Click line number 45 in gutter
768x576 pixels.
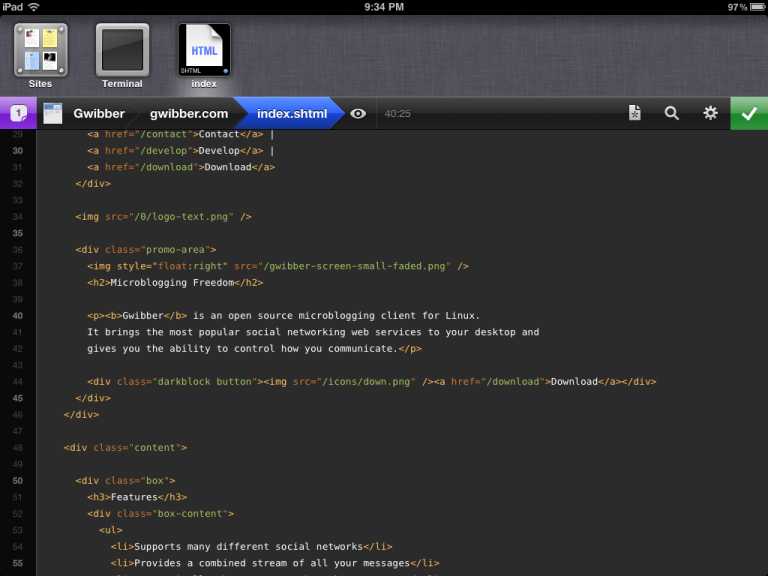[18, 398]
